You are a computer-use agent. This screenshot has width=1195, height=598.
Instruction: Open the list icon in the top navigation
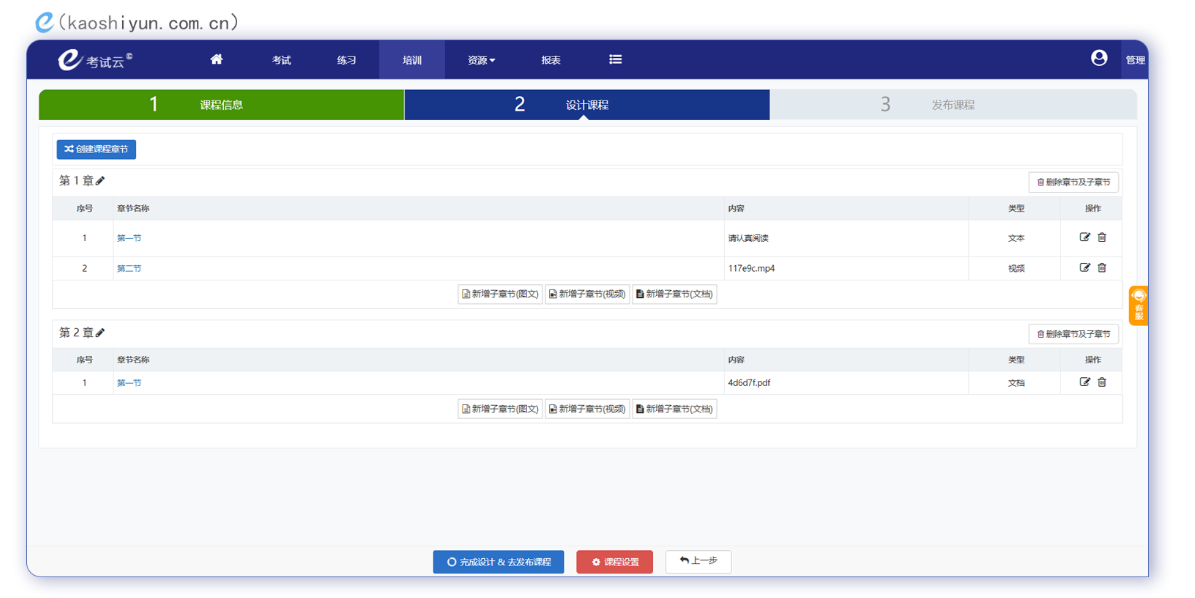click(615, 59)
